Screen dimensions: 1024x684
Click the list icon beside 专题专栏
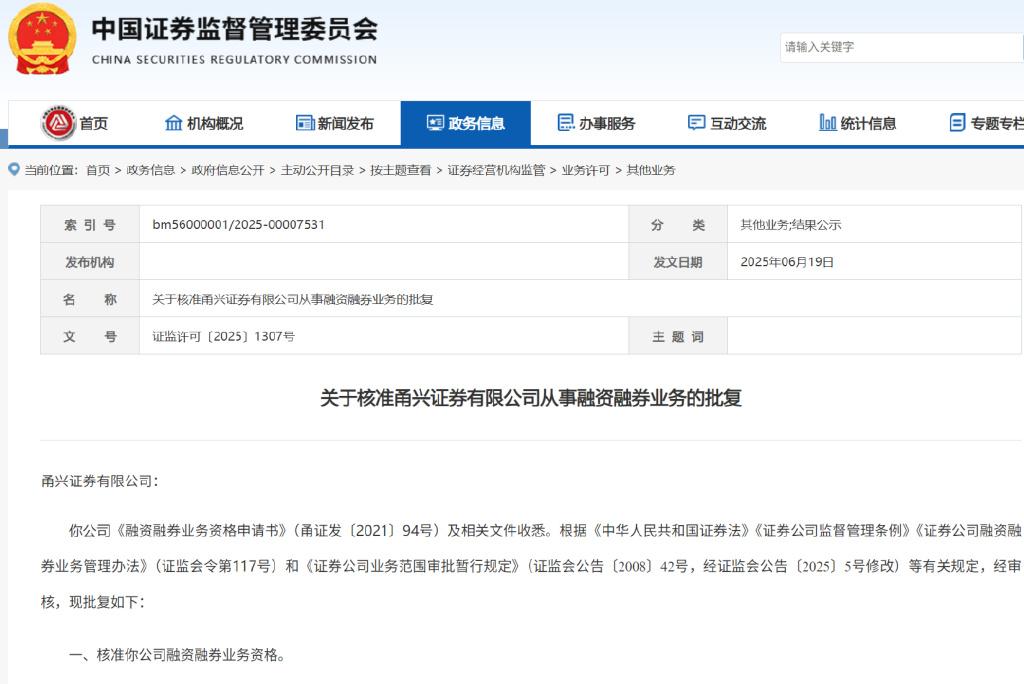coord(957,123)
